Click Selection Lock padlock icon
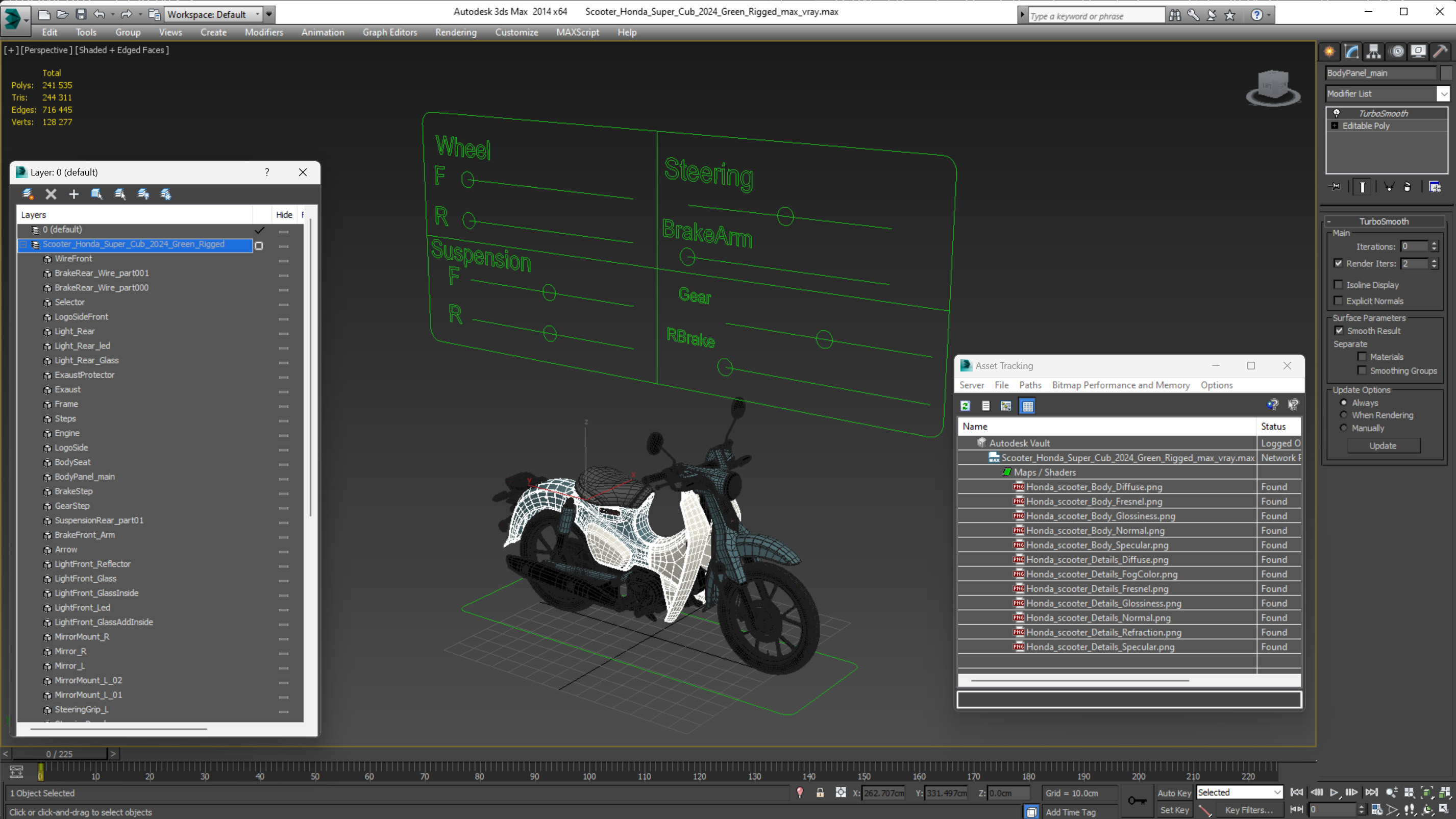This screenshot has height=819, width=1456. [x=820, y=792]
